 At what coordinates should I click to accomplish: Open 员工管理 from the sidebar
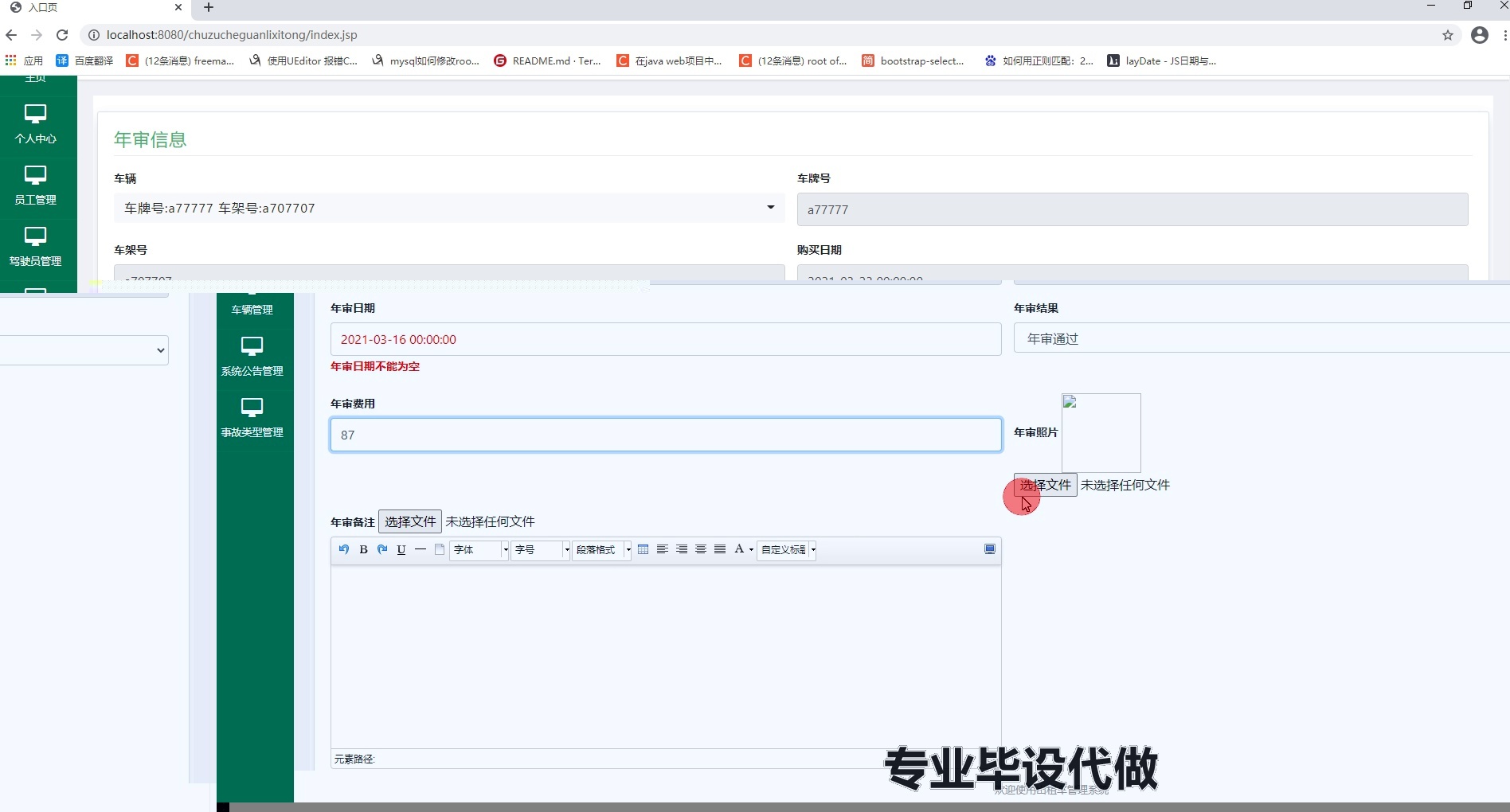click(x=35, y=185)
